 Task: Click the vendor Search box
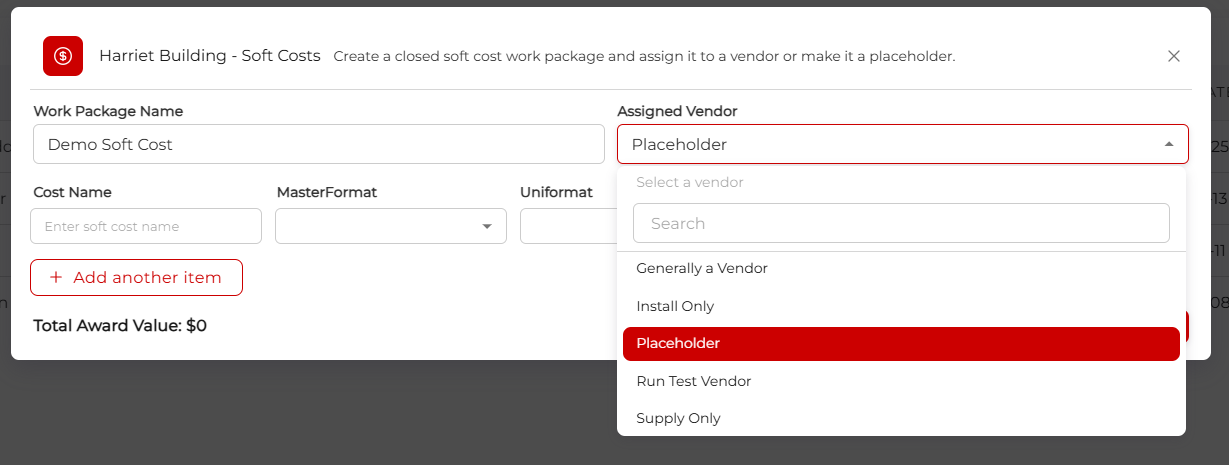901,223
